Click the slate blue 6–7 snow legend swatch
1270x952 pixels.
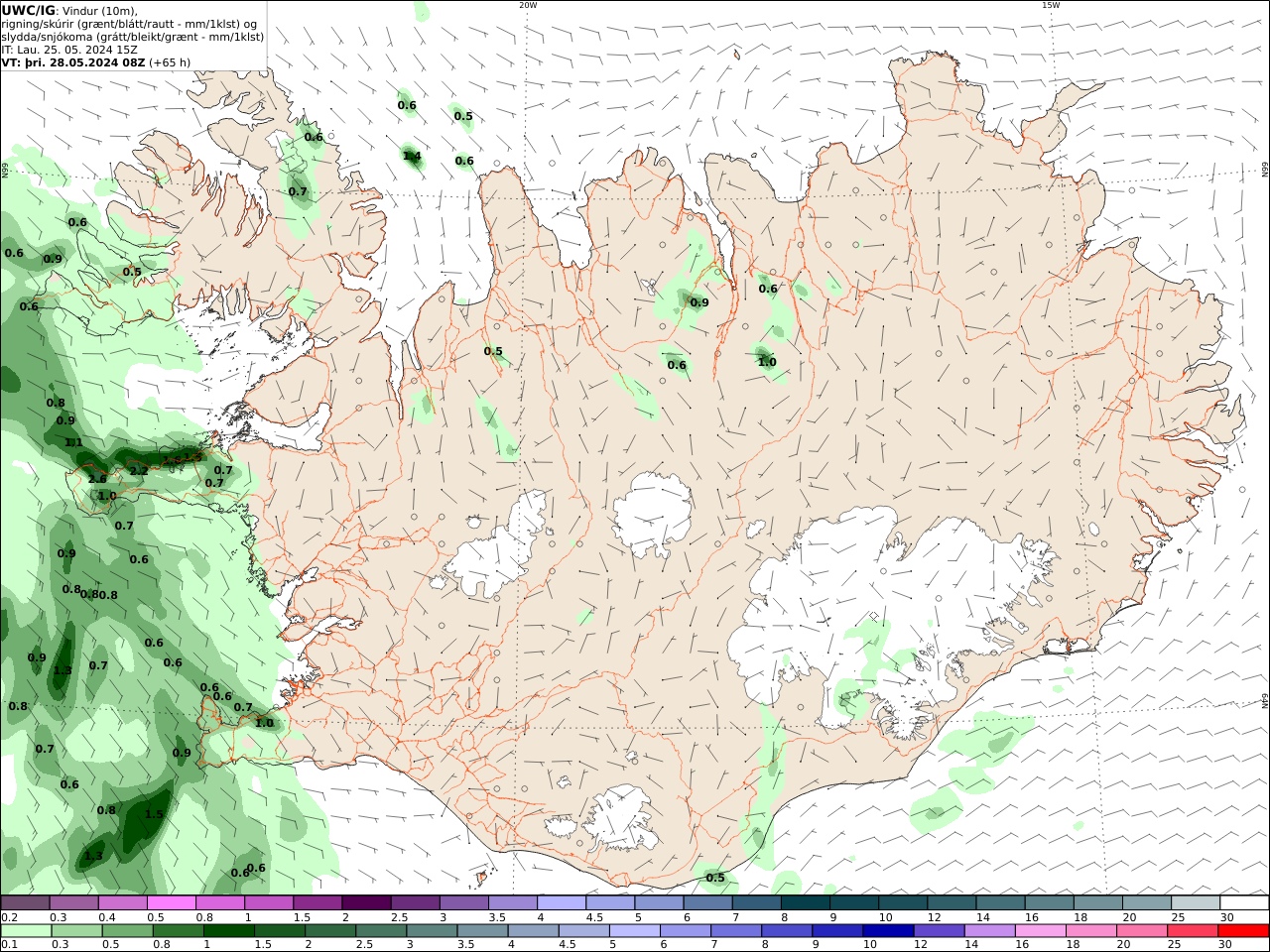(x=708, y=902)
